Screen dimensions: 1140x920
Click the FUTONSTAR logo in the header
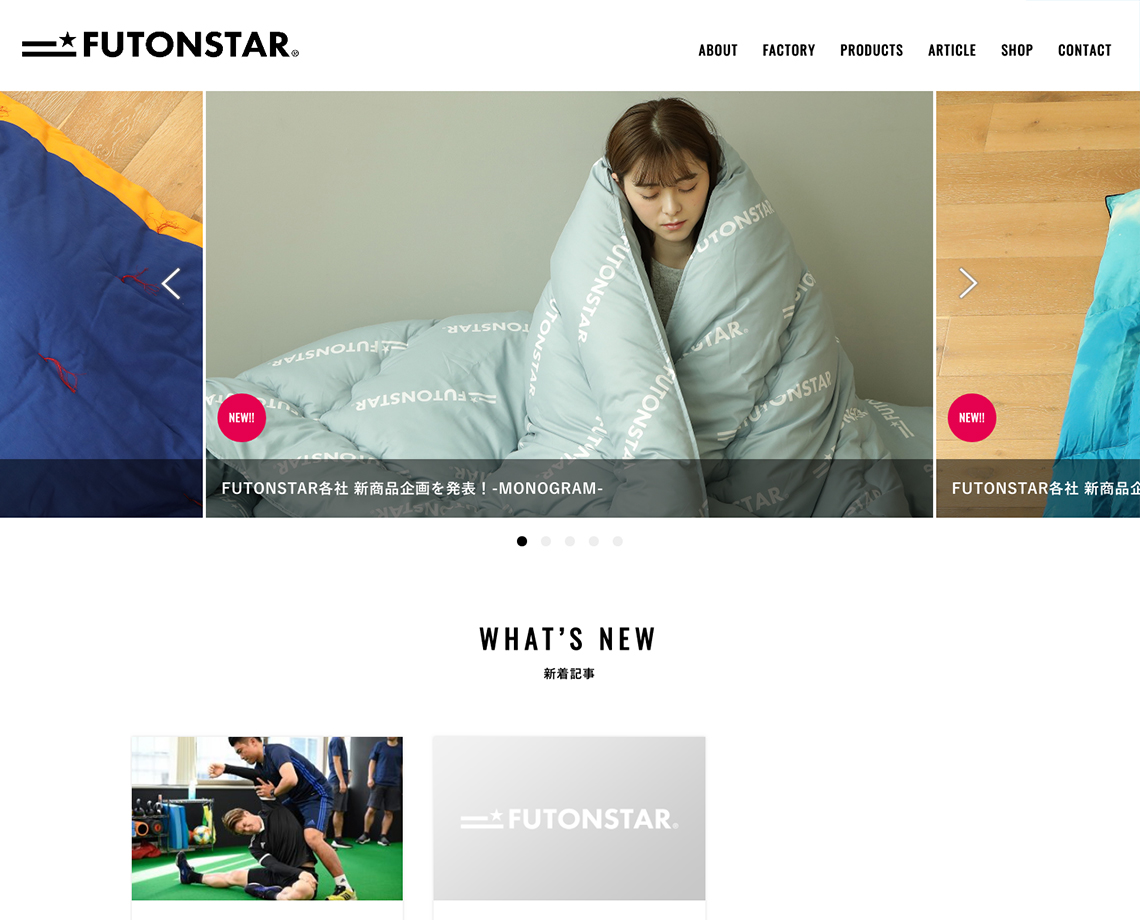click(160, 44)
